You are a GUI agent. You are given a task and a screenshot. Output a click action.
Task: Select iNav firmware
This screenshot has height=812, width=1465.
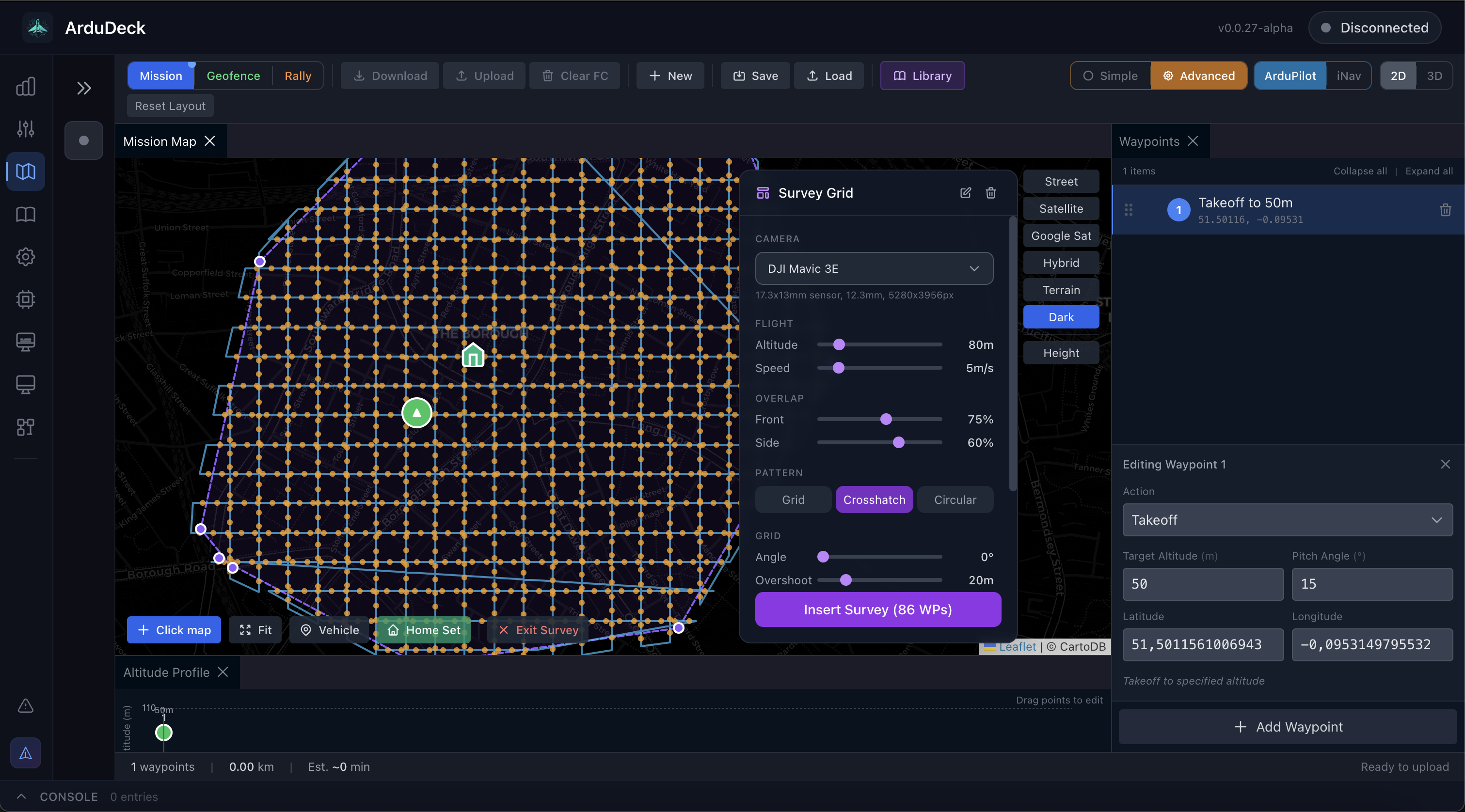(x=1349, y=76)
